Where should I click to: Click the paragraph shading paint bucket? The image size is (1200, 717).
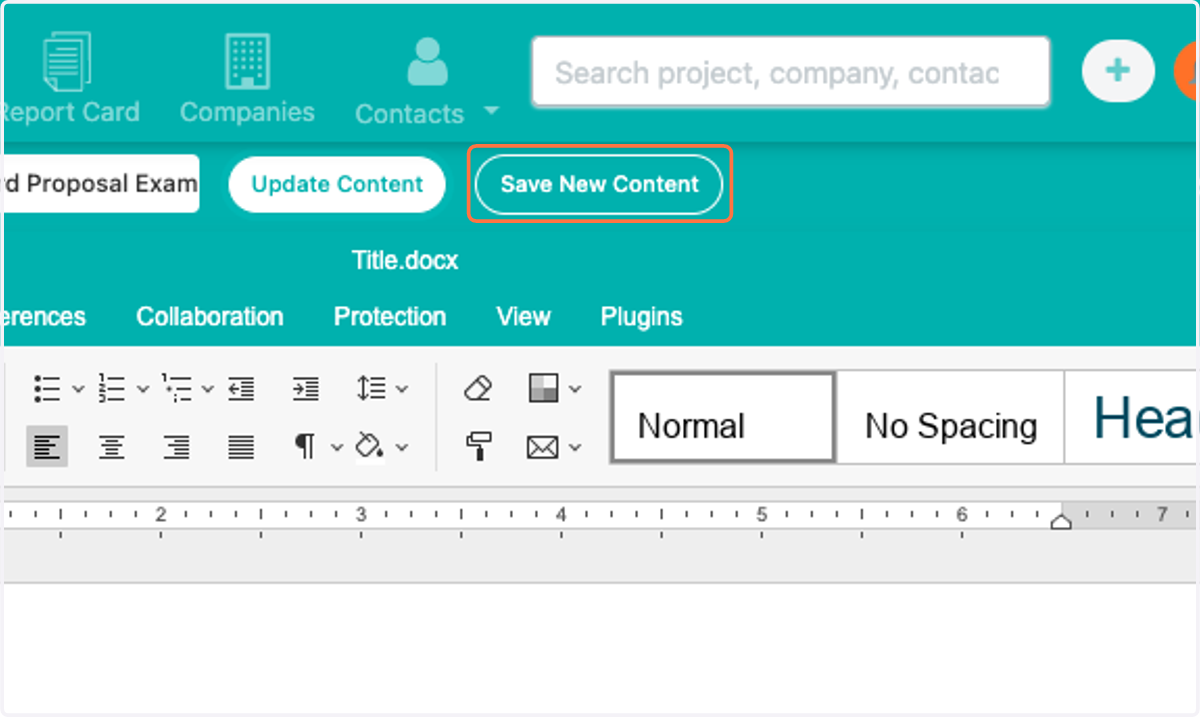pos(371,447)
